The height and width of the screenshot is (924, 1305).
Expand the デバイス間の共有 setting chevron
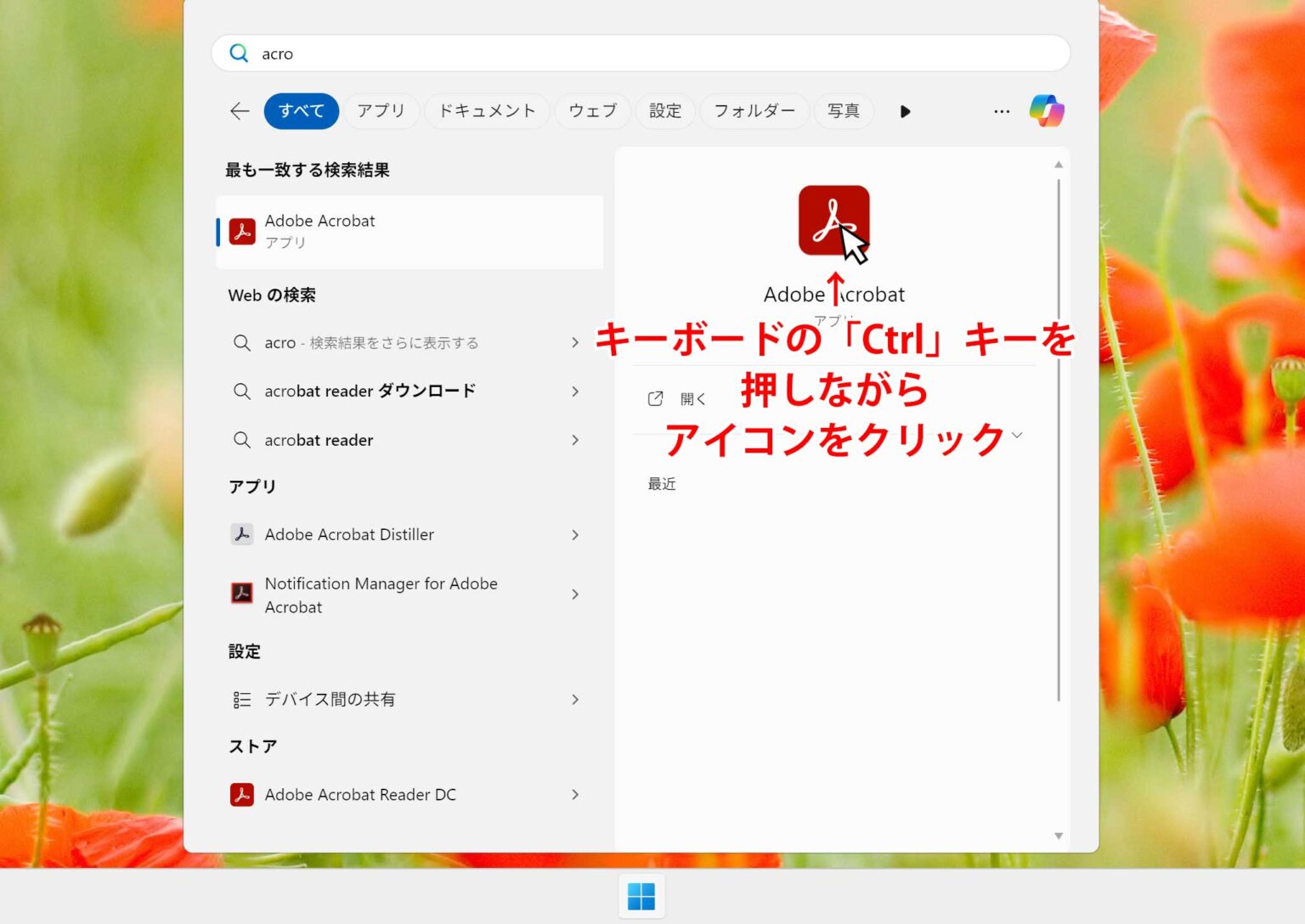click(575, 700)
